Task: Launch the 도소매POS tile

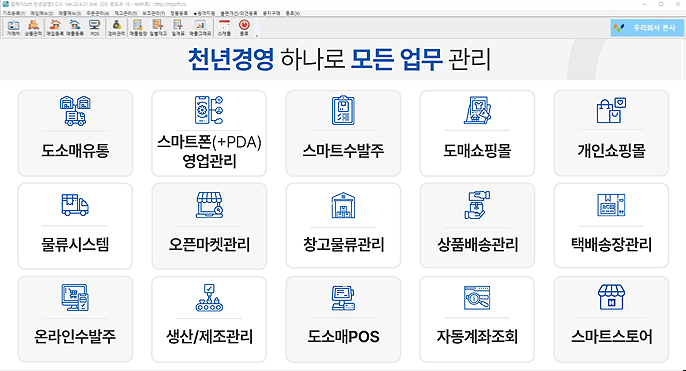Action: [x=343, y=319]
